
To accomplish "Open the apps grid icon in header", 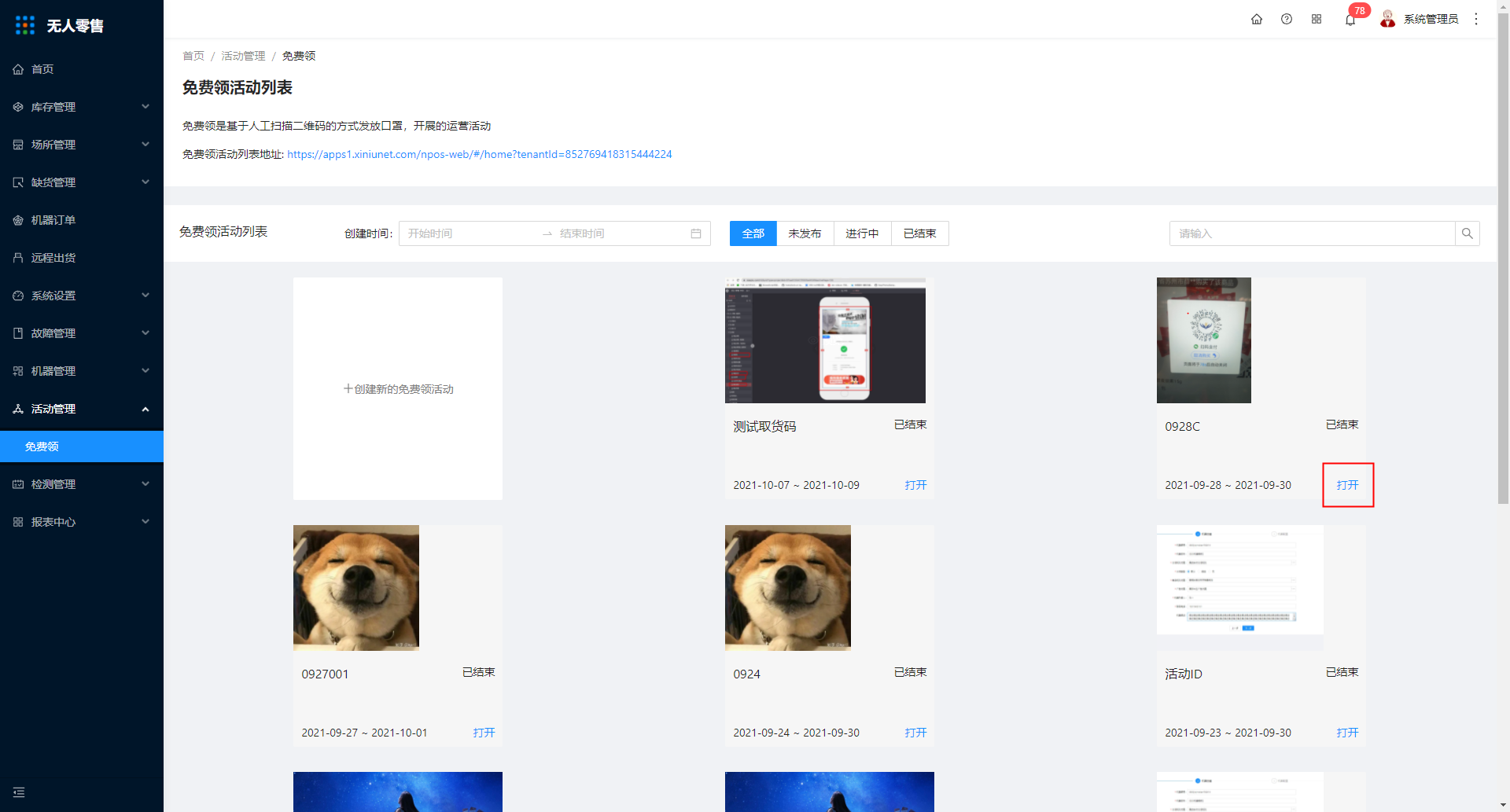I will click(1317, 19).
